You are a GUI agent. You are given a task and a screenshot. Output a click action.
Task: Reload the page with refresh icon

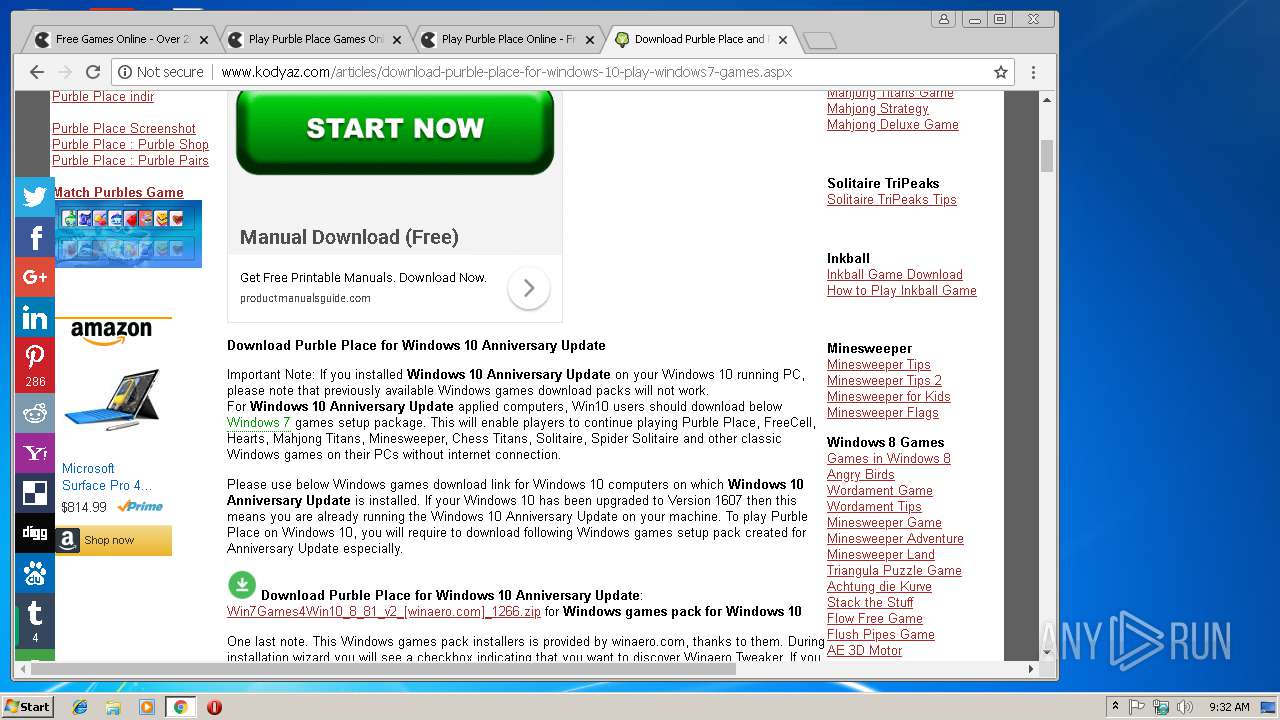[x=93, y=72]
